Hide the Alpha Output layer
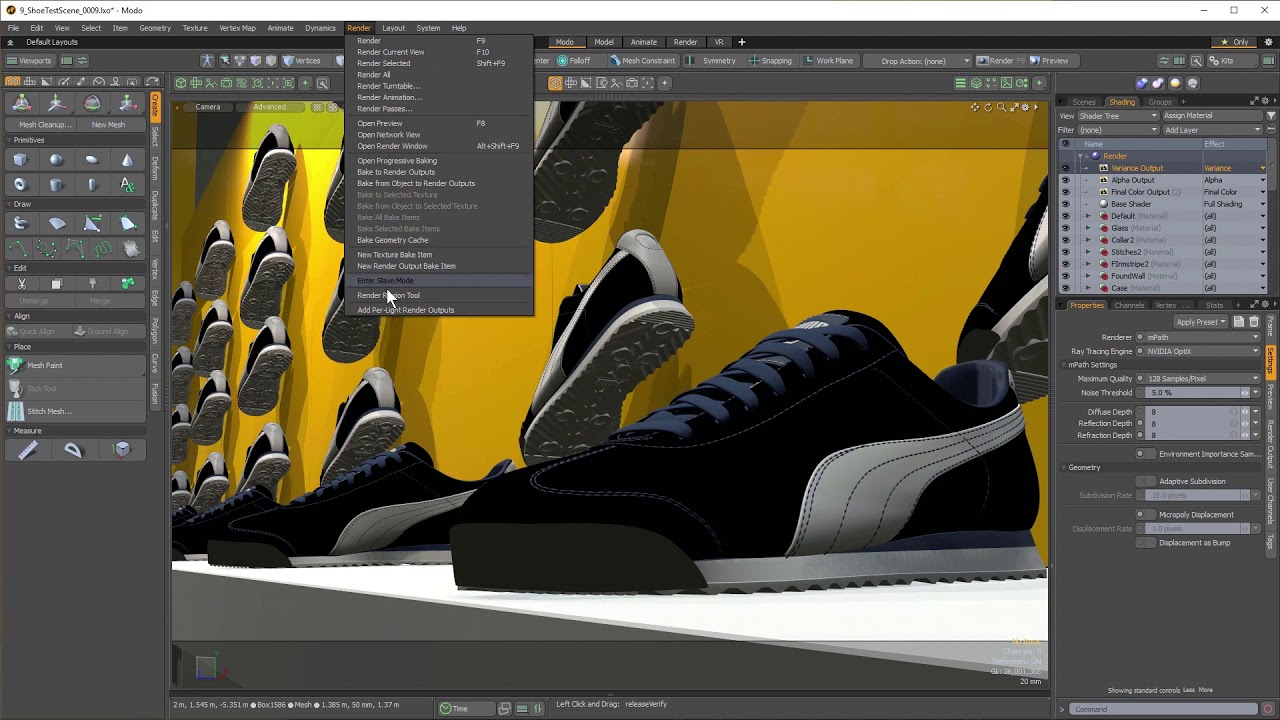The image size is (1280, 720). [1065, 180]
